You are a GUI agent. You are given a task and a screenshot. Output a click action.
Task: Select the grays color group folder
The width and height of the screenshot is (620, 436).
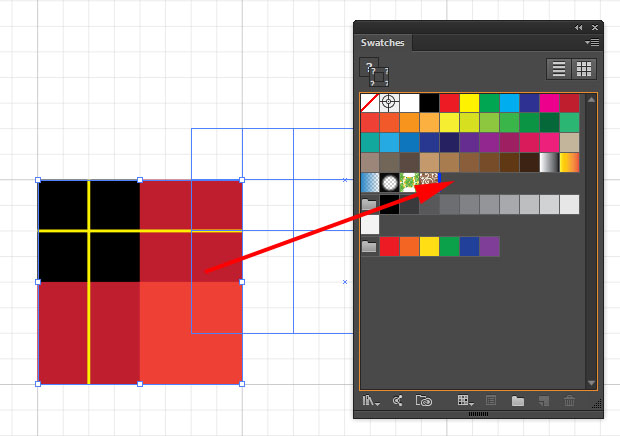tap(370, 205)
